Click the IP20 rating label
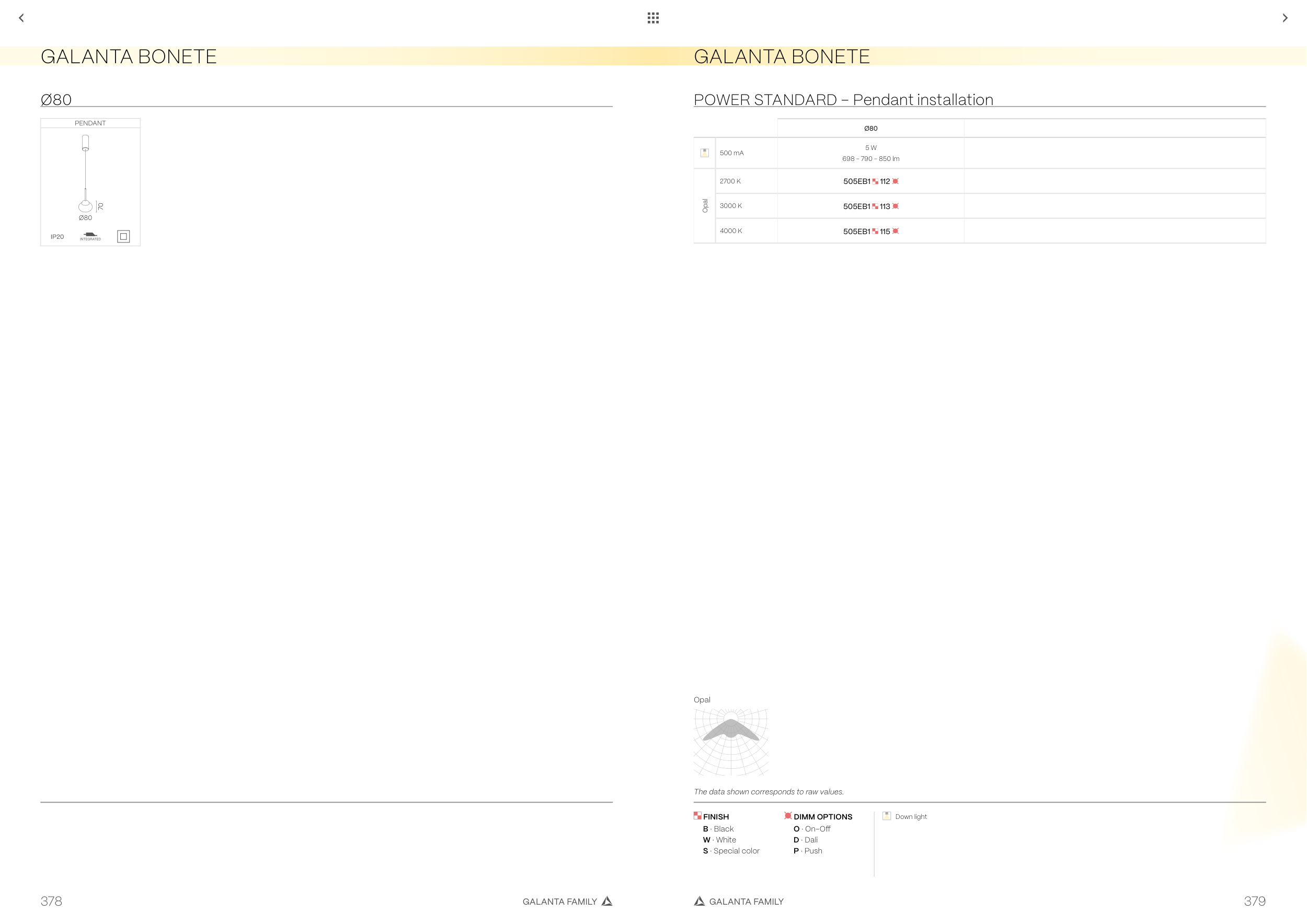Viewport: 1307px width, 924px height. (57, 237)
